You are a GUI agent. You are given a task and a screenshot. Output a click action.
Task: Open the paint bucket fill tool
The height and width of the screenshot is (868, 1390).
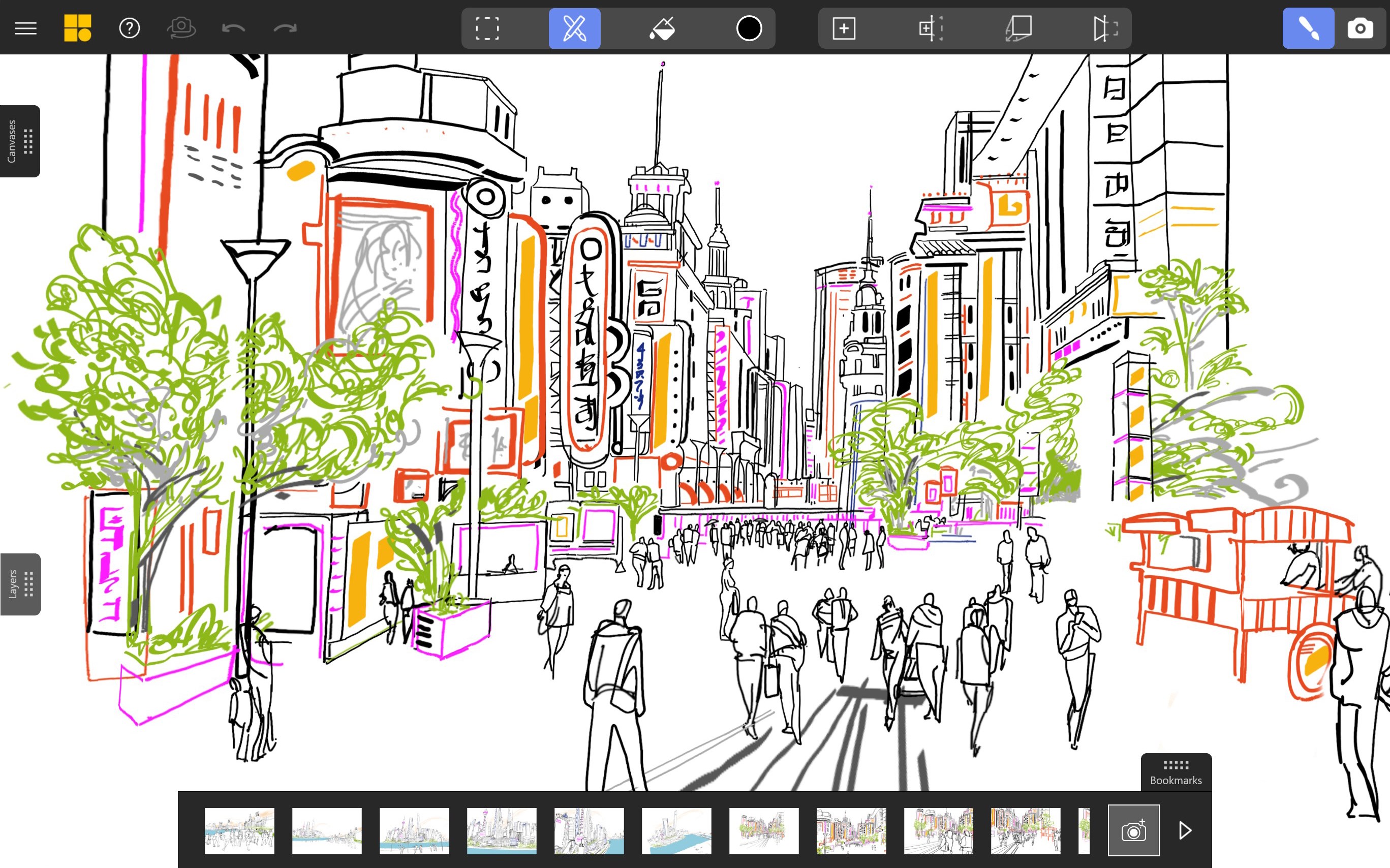[x=663, y=27]
